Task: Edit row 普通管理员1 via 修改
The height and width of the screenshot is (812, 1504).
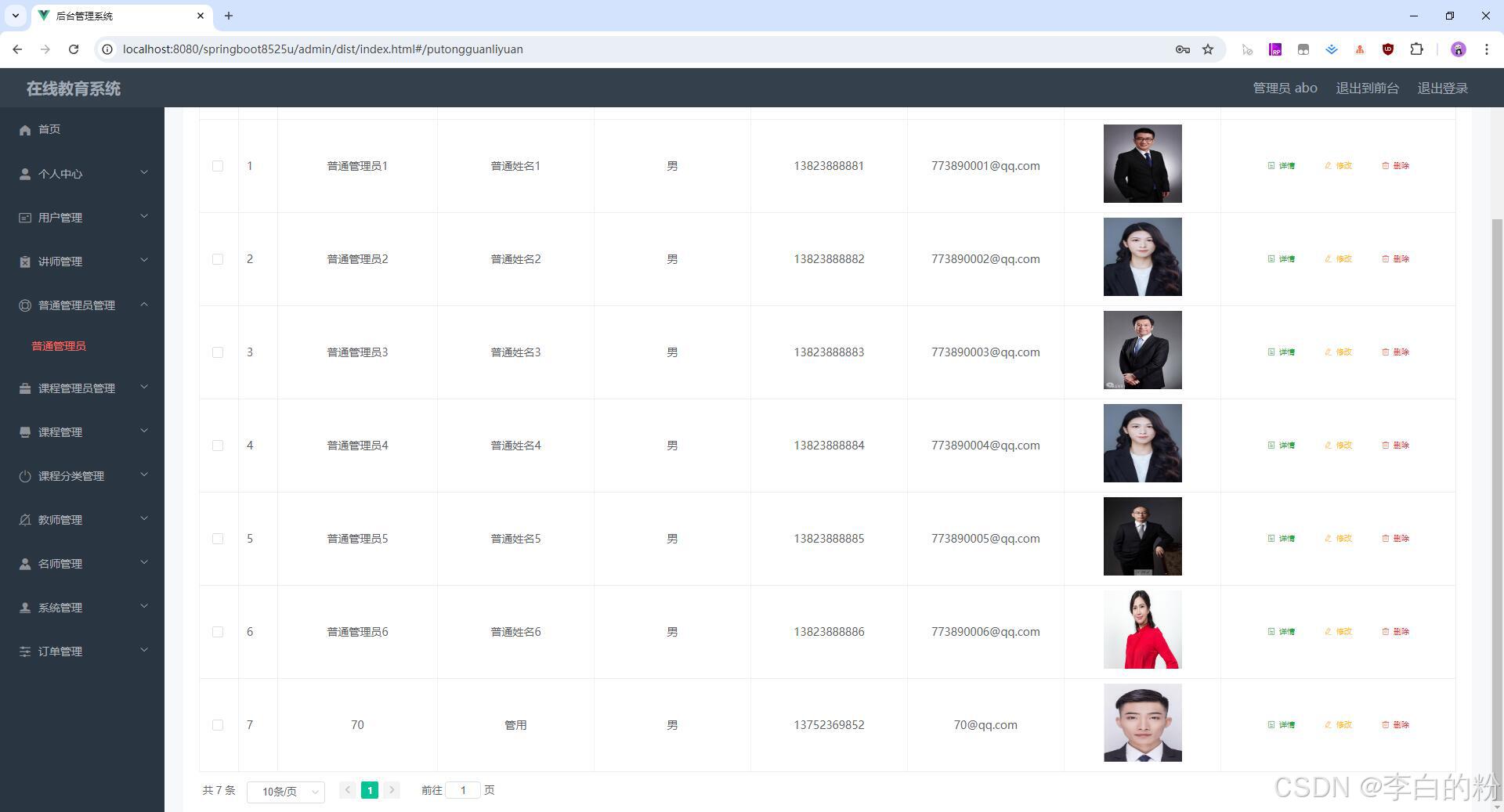Action: (x=1338, y=166)
